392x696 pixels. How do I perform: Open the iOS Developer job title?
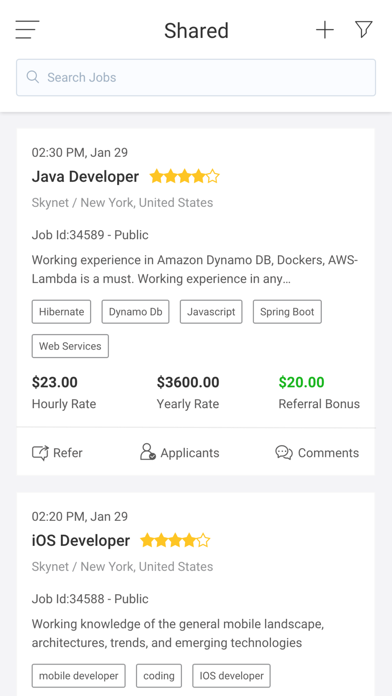[81, 541]
